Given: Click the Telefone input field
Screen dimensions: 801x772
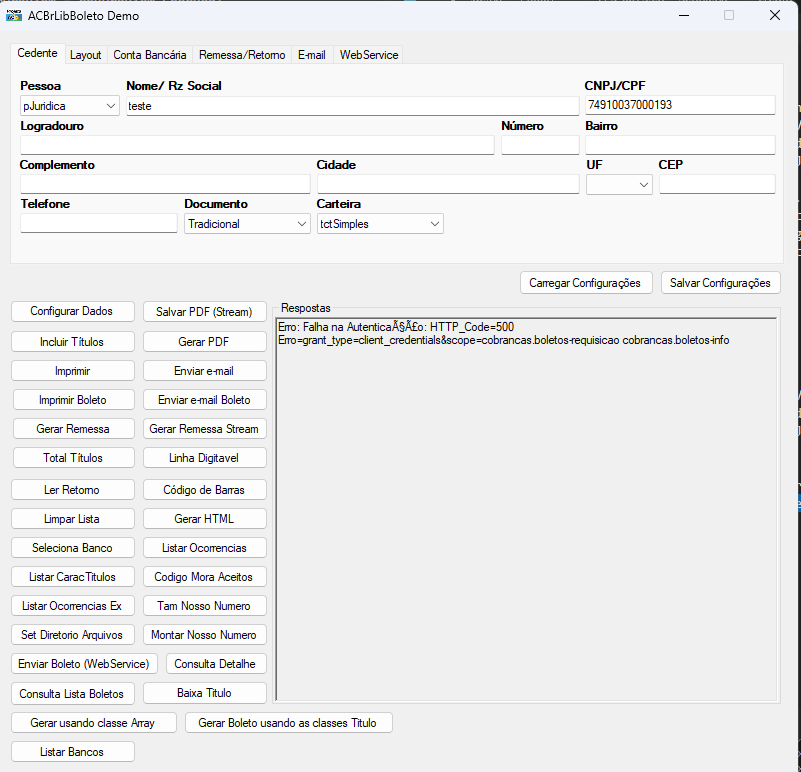Looking at the screenshot, I should point(99,223).
